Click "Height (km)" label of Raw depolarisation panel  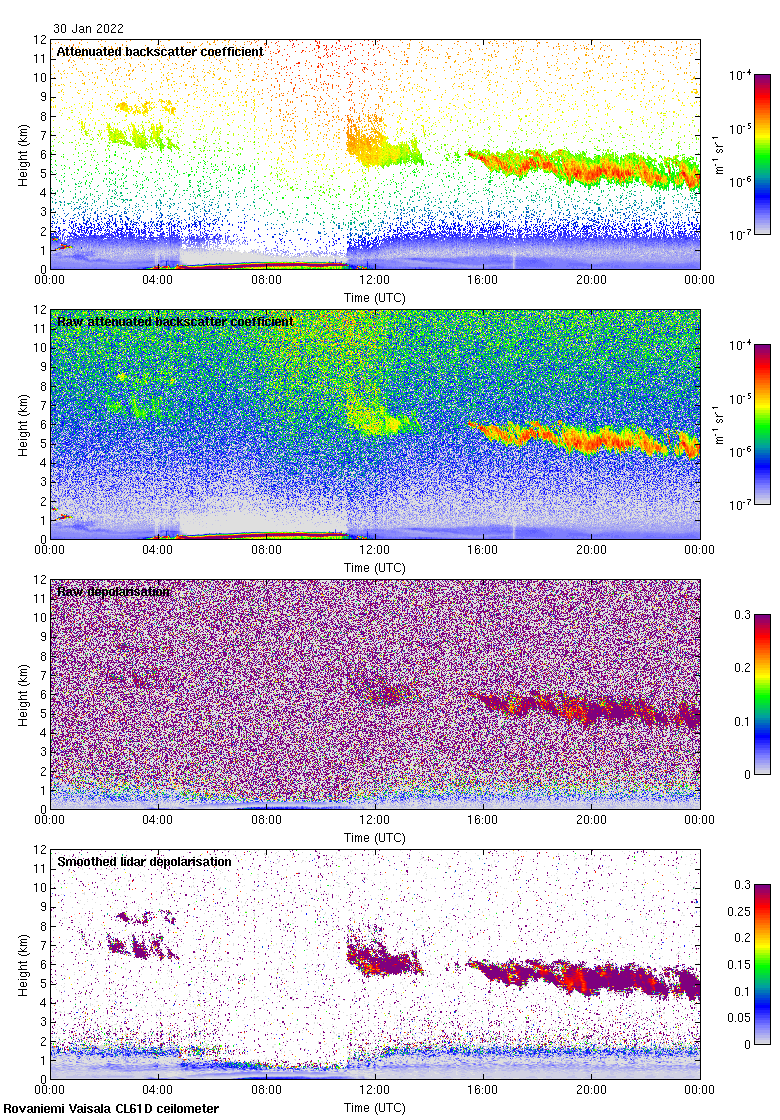(x=24, y=695)
